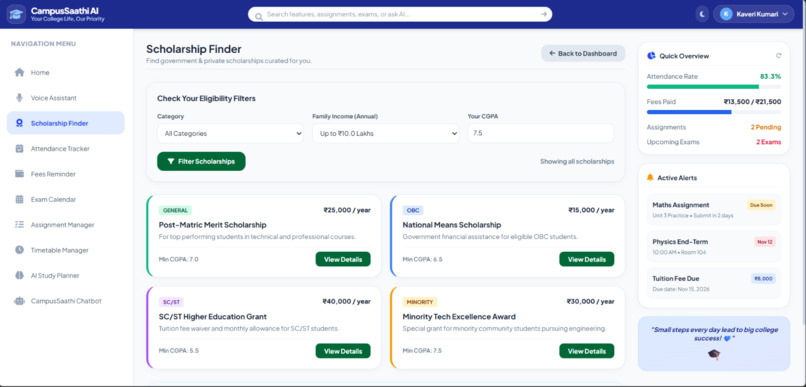
Task: Click the Filter Scholarships button
Action: tap(201, 161)
